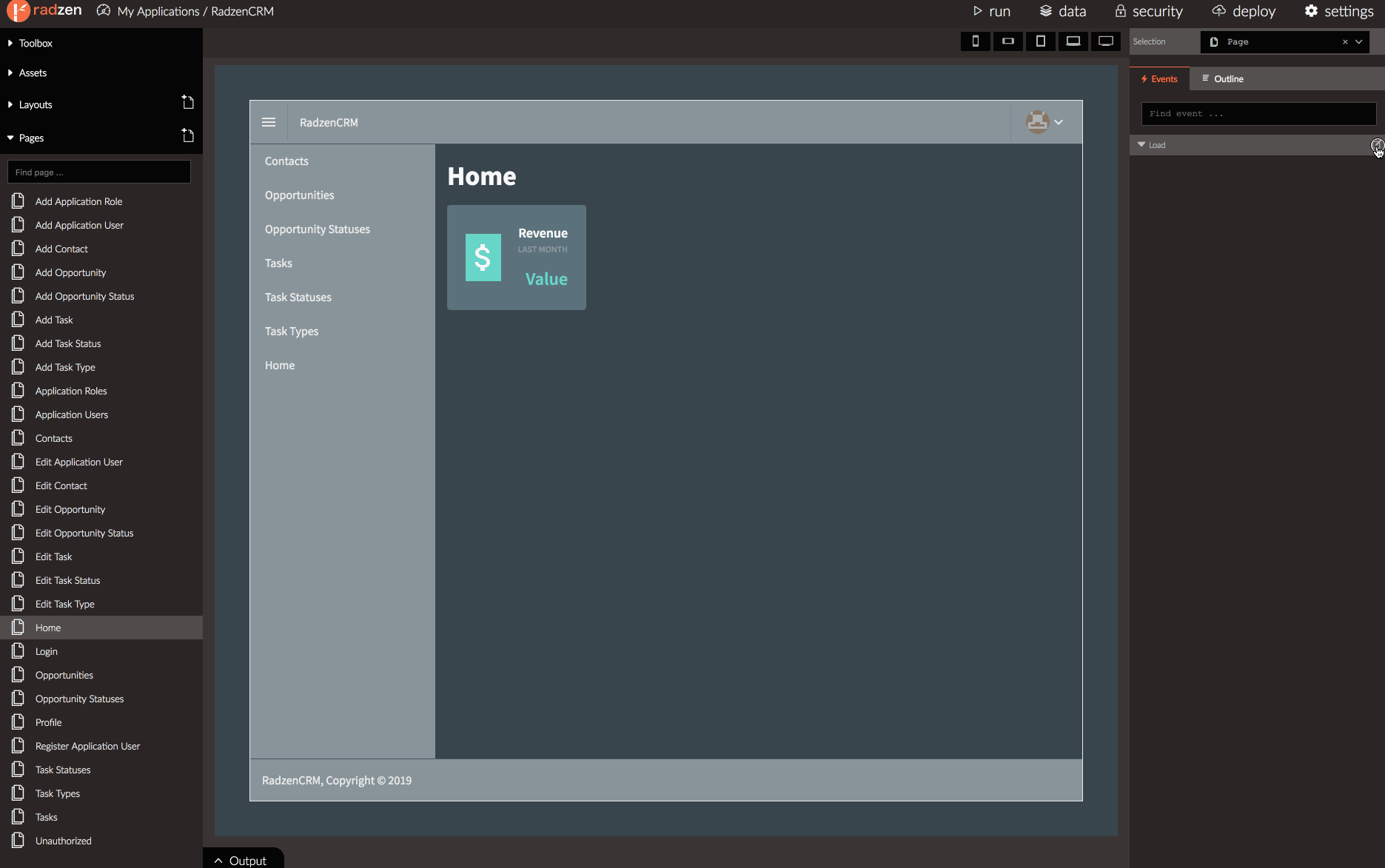The height and width of the screenshot is (868, 1385).
Task: Select Opportunity Statuses in preview navigation
Action: 318,229
